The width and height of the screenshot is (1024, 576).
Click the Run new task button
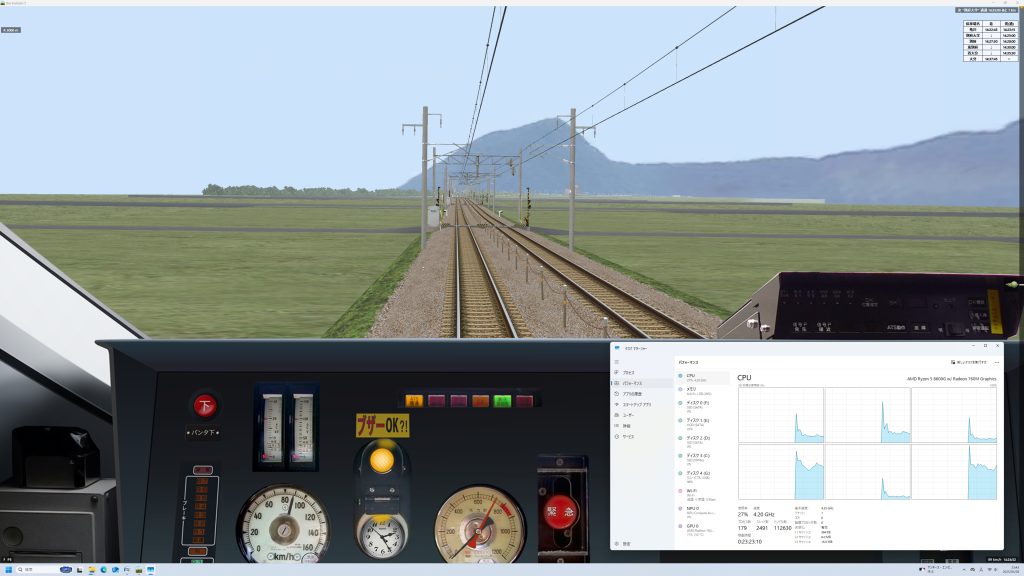968,361
